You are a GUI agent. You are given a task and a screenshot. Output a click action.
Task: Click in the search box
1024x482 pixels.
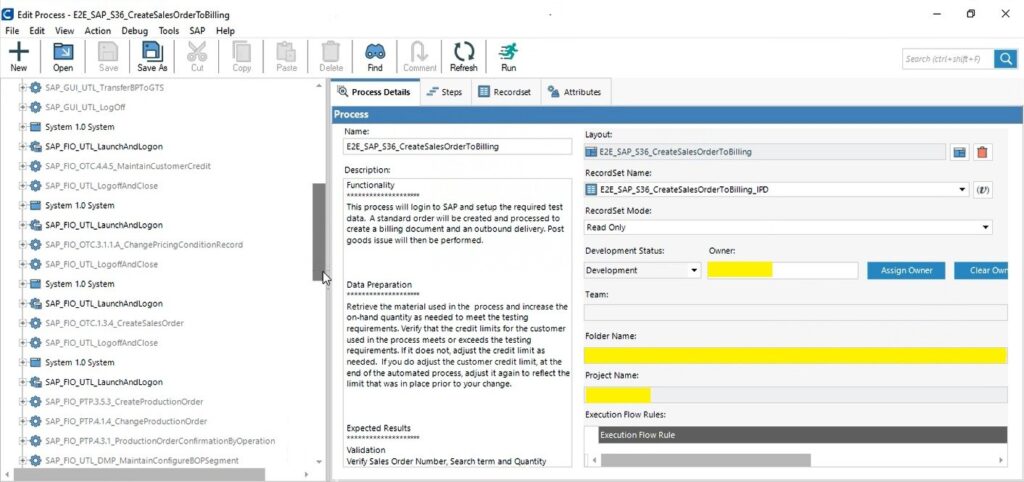point(948,59)
